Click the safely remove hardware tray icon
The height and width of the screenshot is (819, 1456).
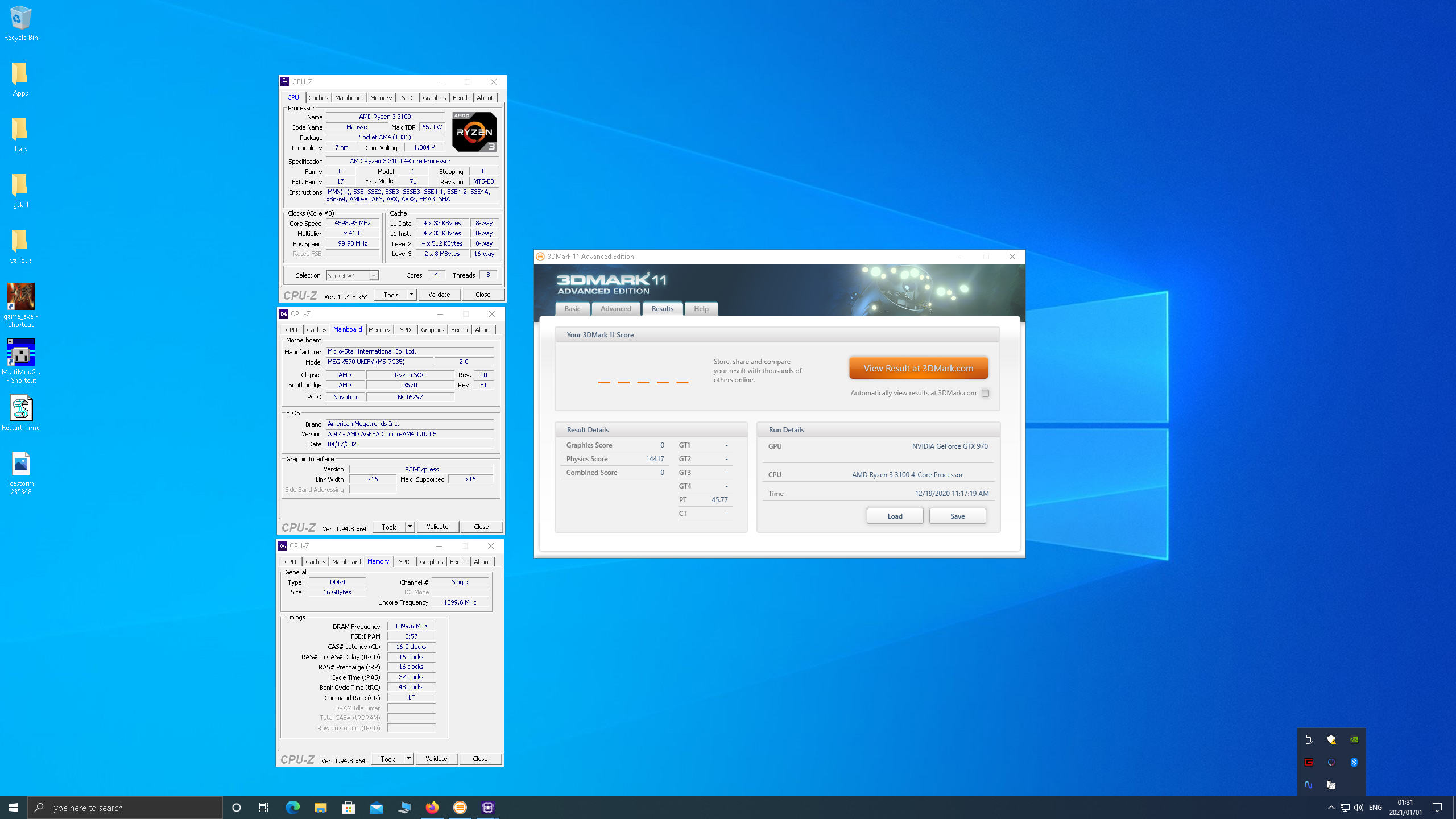(x=1309, y=739)
